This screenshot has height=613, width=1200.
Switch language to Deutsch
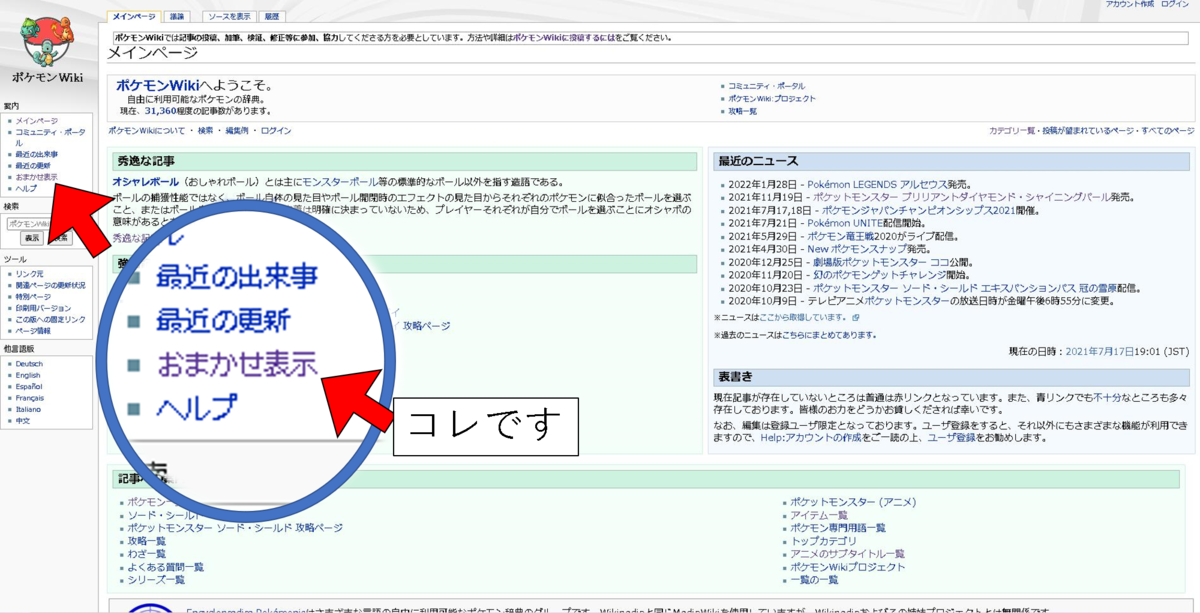[29, 364]
